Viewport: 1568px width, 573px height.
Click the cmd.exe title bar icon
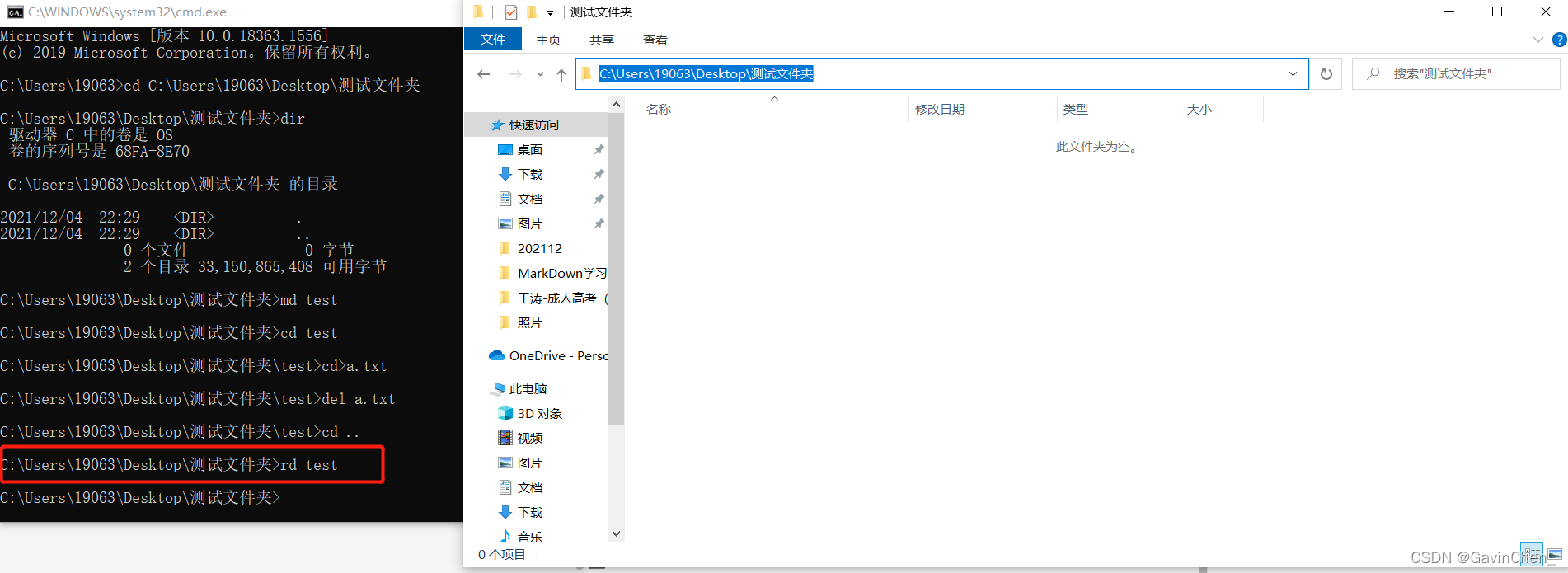pos(15,12)
